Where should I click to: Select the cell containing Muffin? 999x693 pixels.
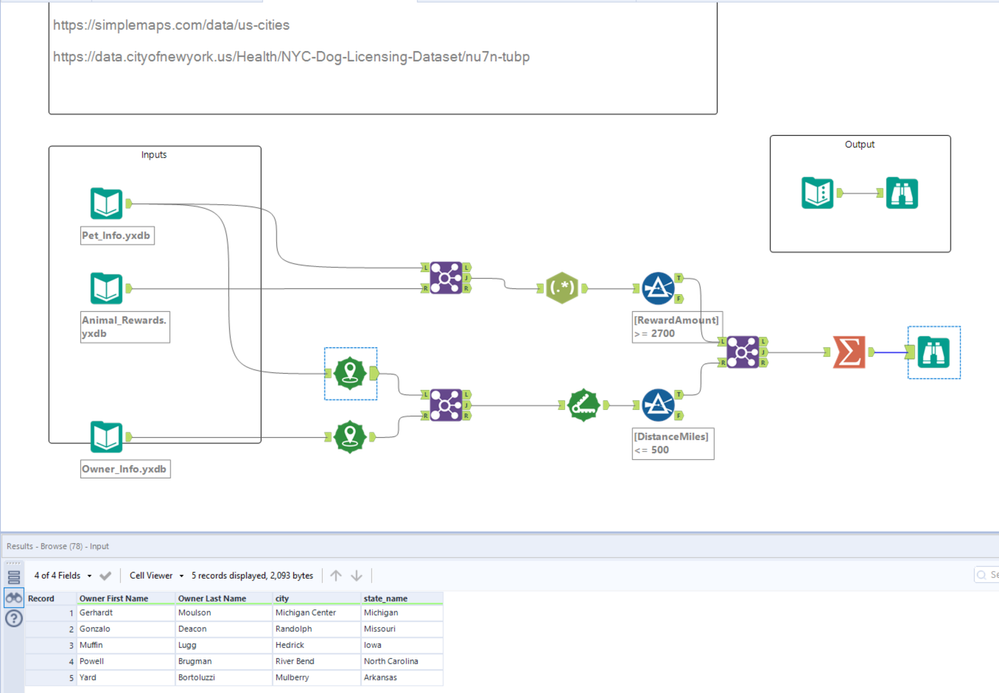tap(126, 645)
